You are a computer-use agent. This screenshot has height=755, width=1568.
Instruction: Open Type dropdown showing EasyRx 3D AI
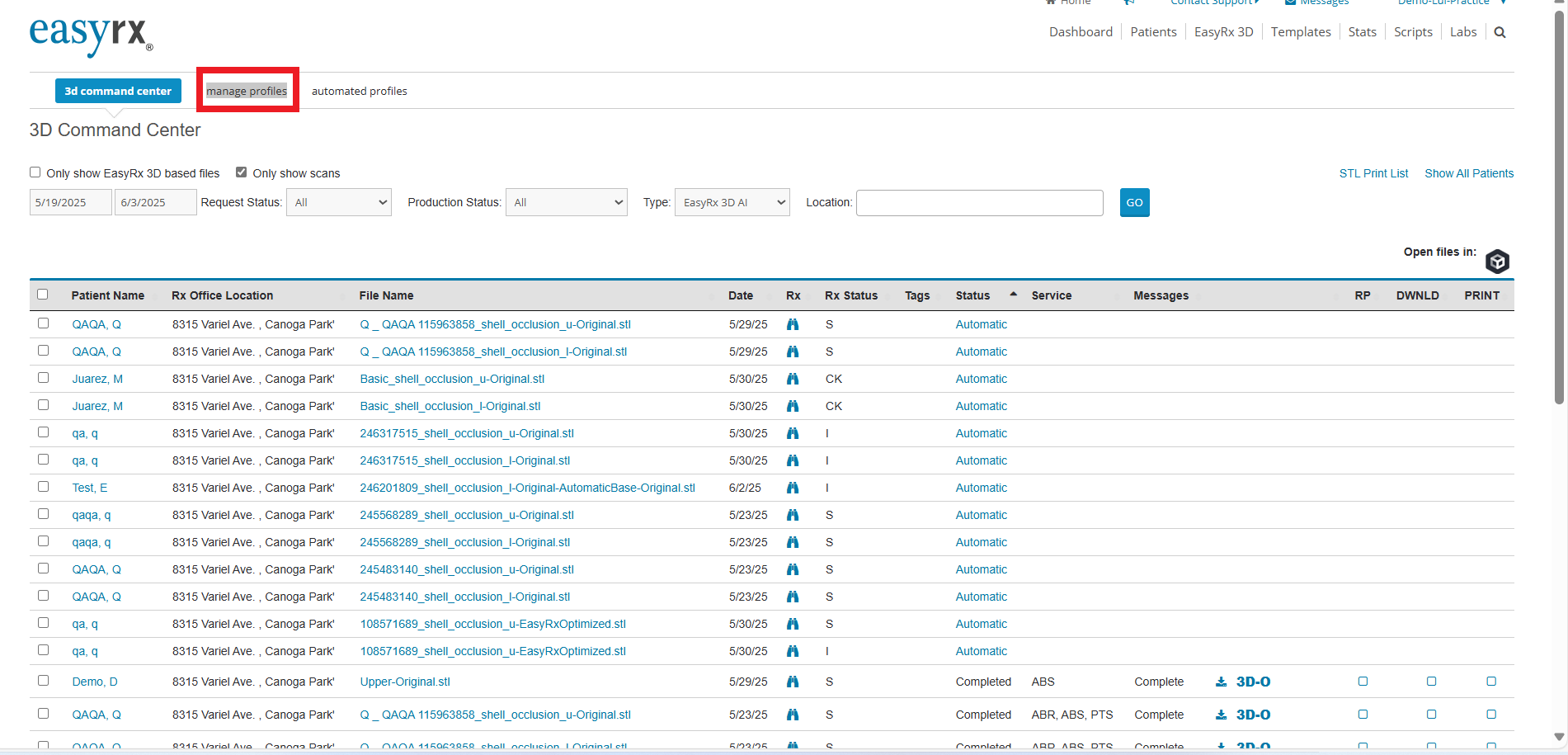pyautogui.click(x=732, y=202)
